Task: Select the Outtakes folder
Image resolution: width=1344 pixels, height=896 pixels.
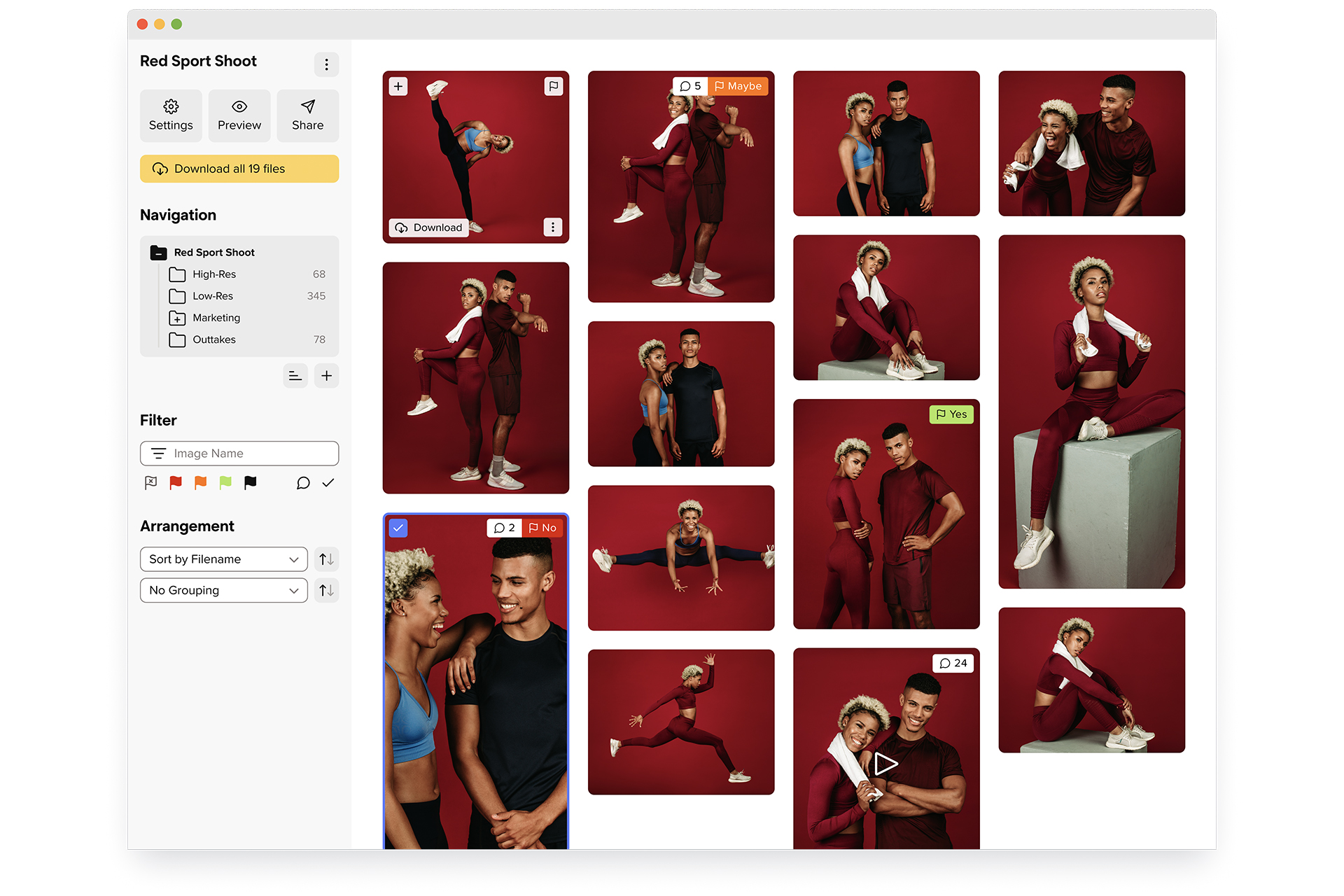Action: [214, 339]
